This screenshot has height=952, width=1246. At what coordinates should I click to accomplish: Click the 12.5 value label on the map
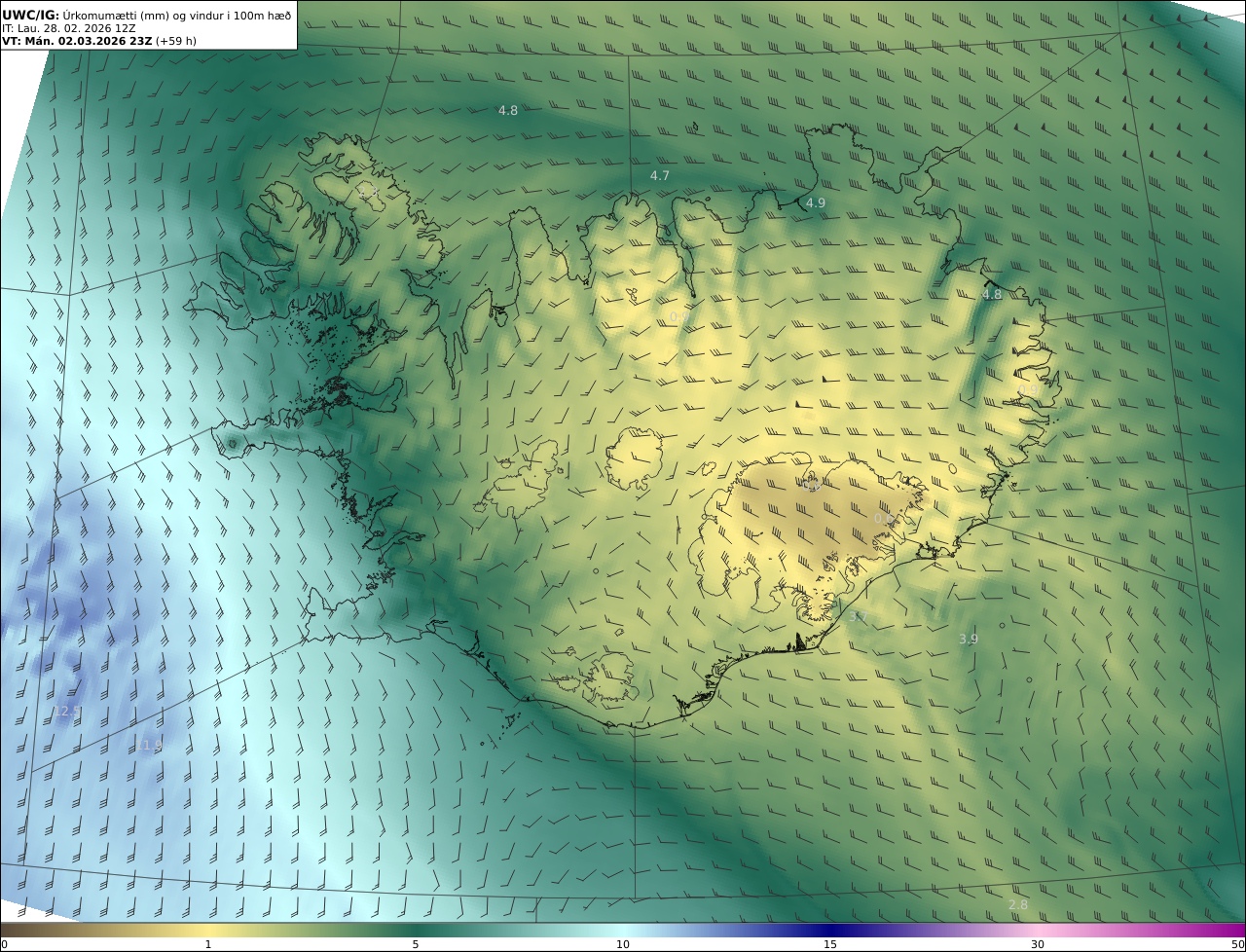tap(67, 712)
